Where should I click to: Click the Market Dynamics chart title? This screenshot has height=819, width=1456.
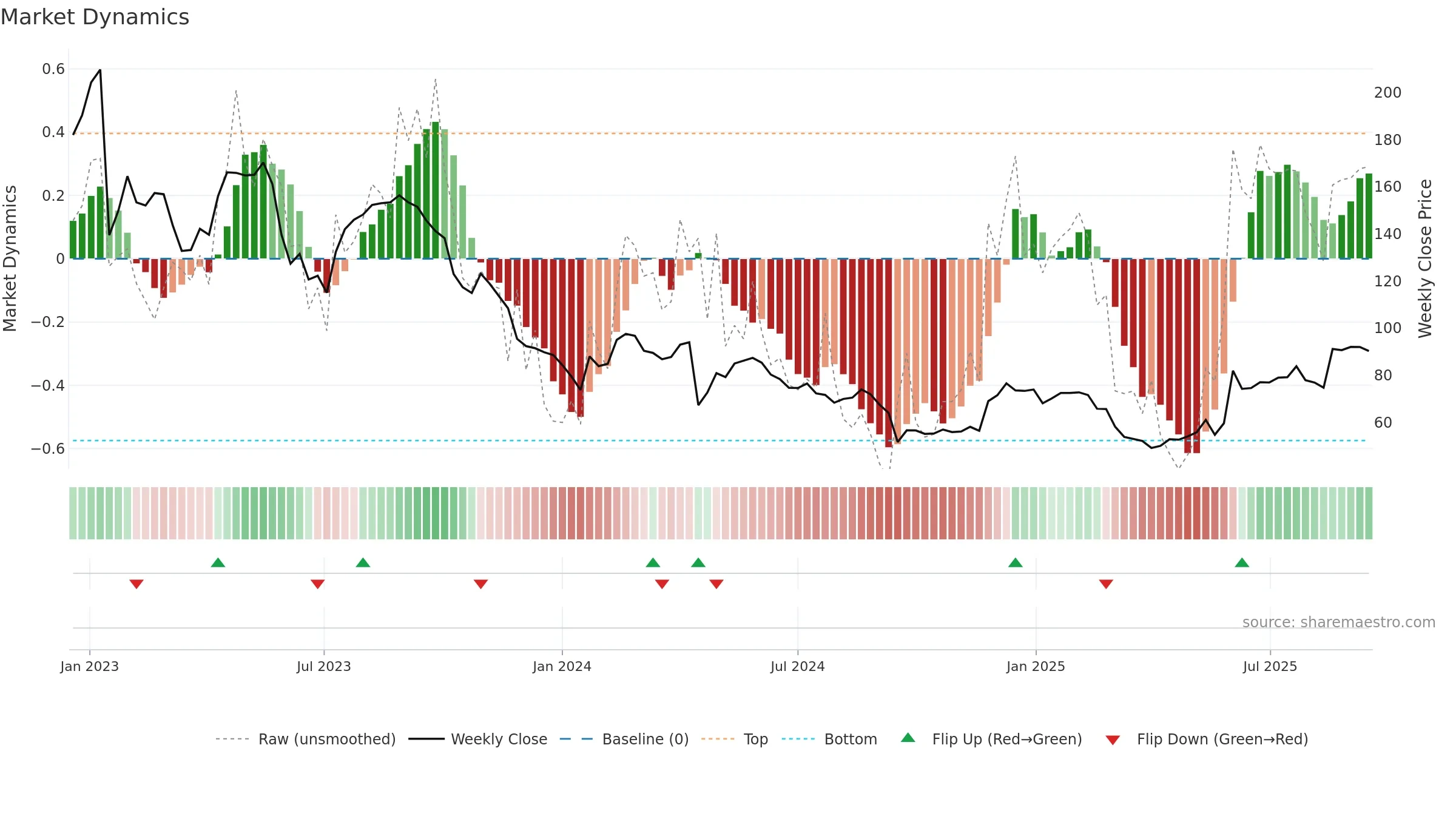[x=95, y=17]
